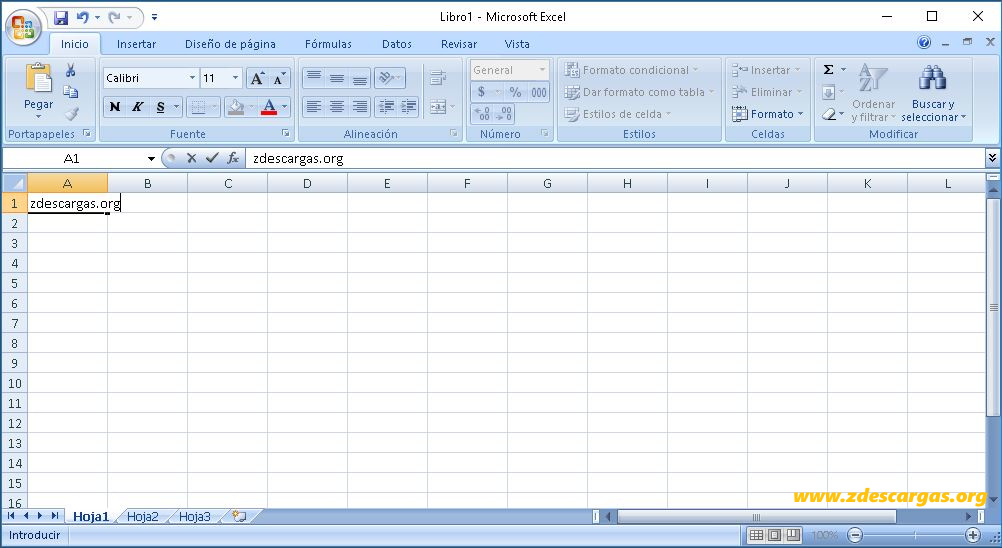Align text right

pos(360,107)
